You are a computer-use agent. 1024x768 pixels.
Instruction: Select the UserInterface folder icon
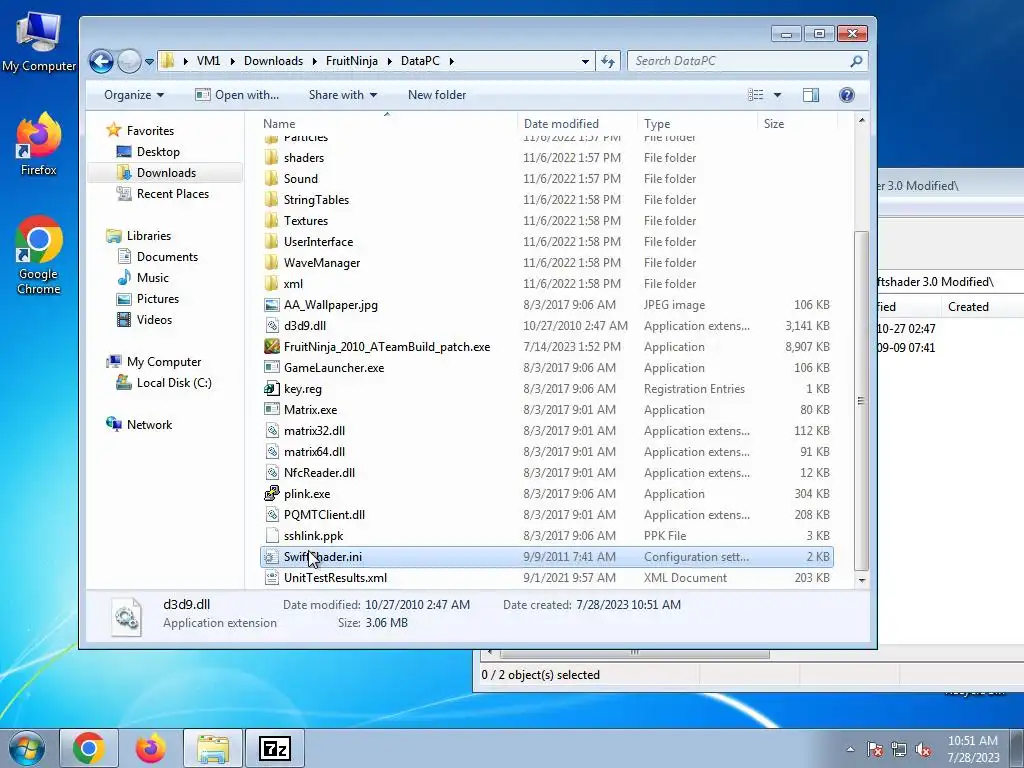pos(272,241)
